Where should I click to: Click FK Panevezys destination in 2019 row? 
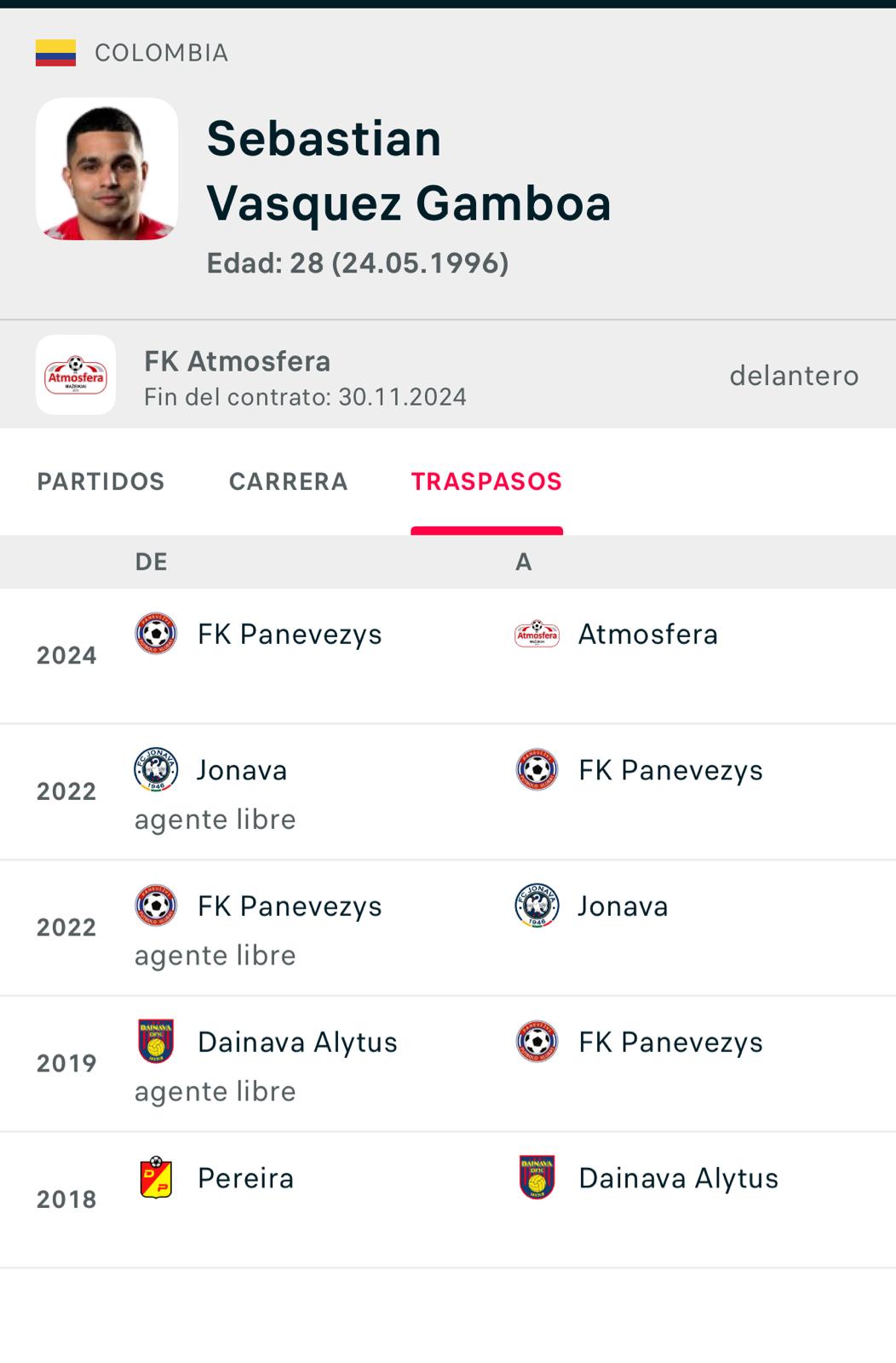670,1042
